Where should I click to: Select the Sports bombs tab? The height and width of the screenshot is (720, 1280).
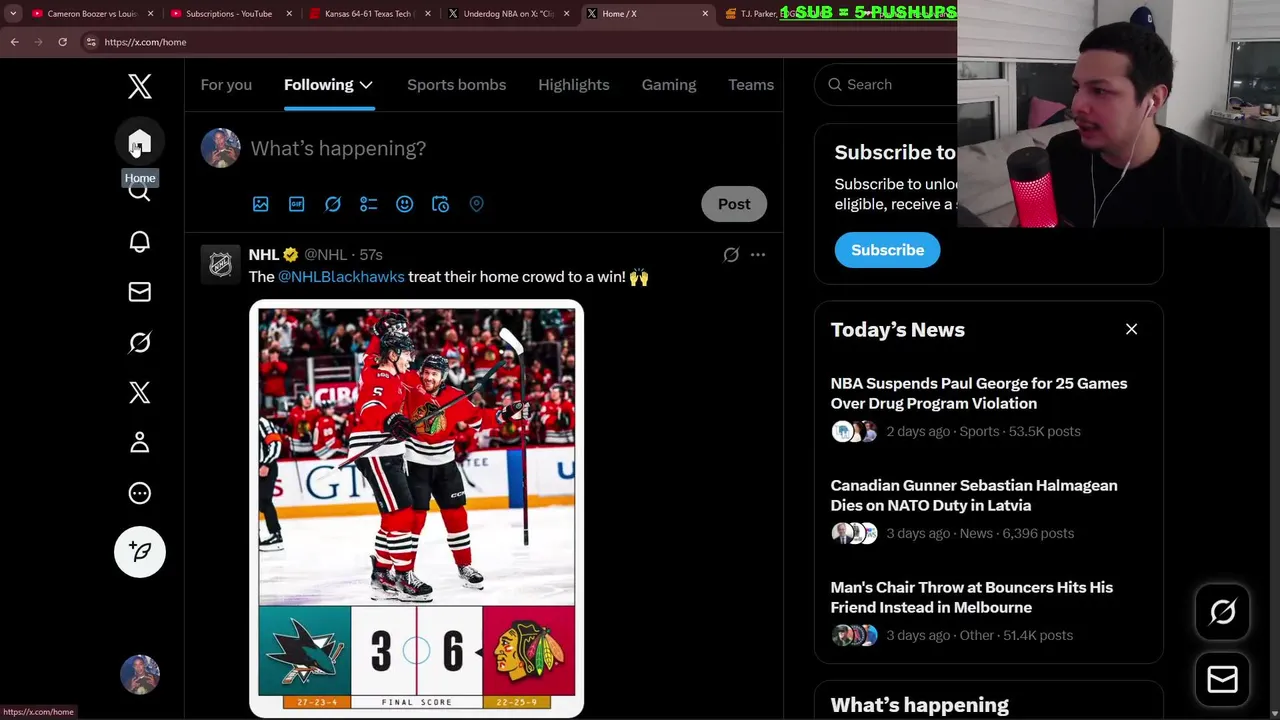(x=456, y=85)
